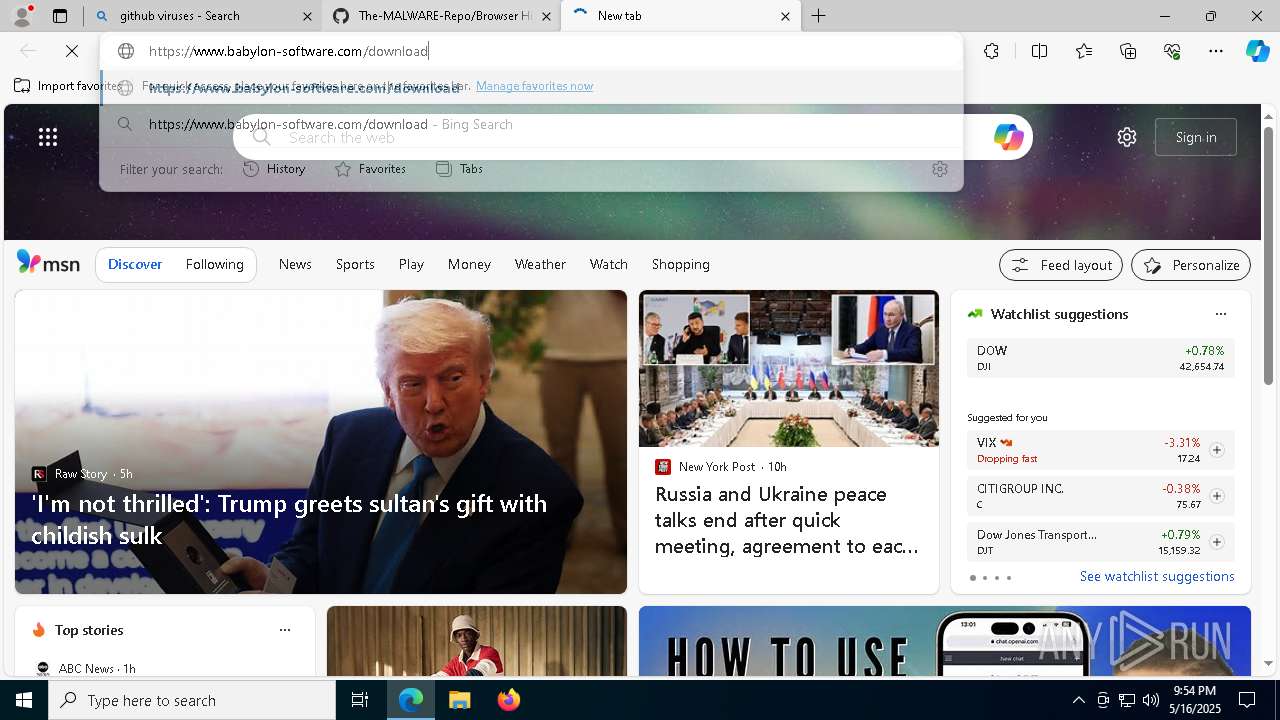The height and width of the screenshot is (720, 1280).
Task: Open volume control in system tray
Action: coord(1150,700)
